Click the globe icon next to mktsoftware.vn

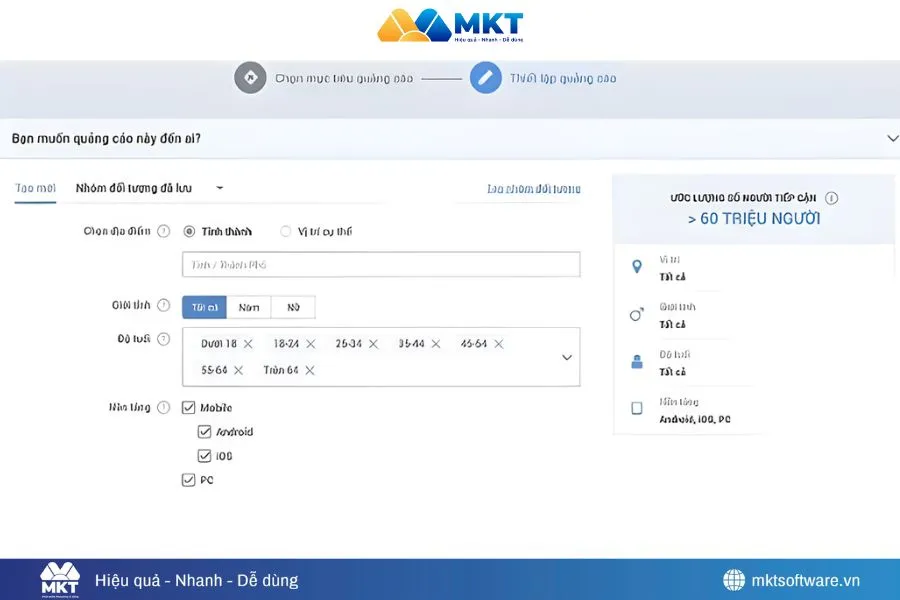733,580
